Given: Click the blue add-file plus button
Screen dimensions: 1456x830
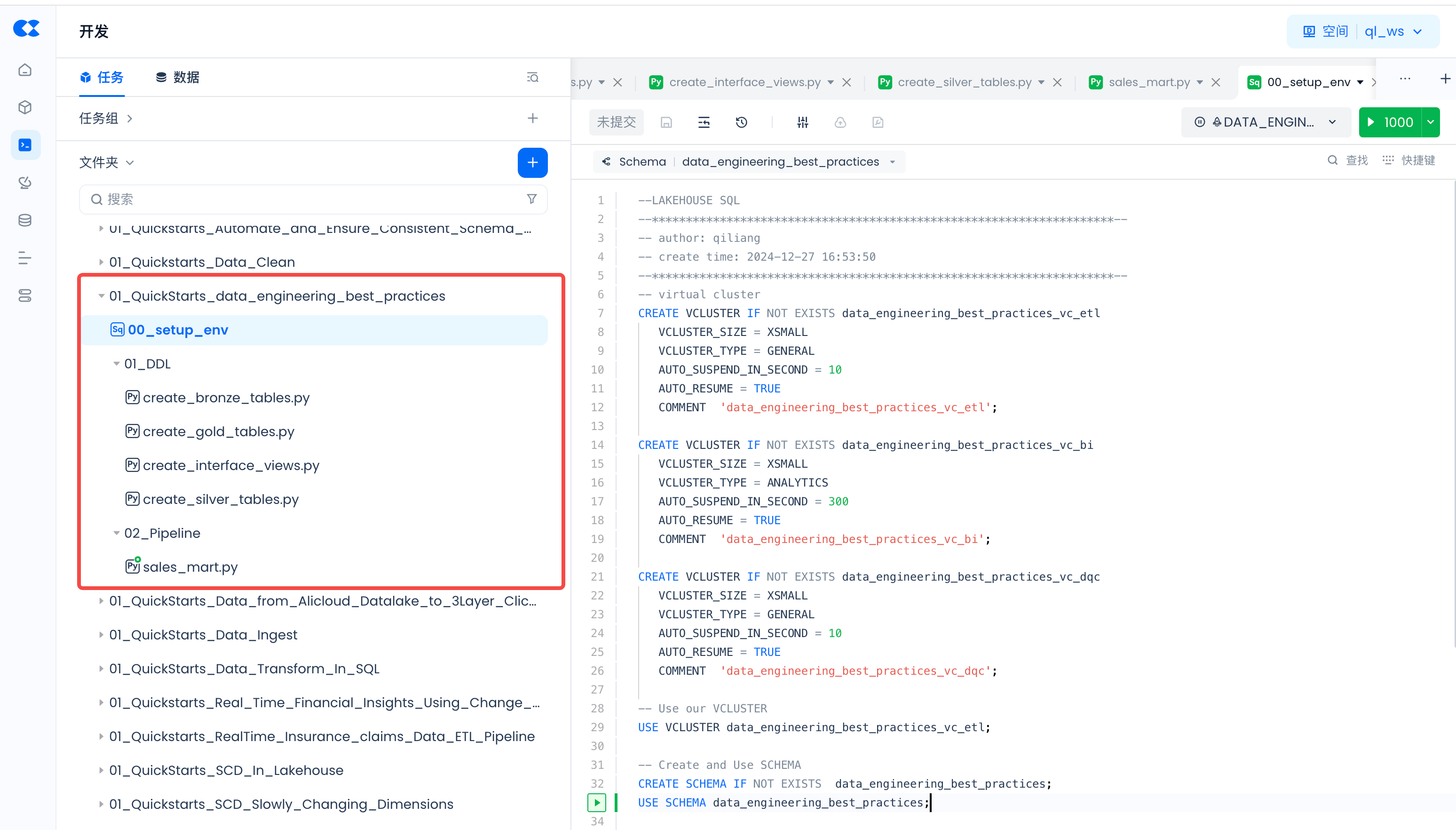Looking at the screenshot, I should pyautogui.click(x=532, y=162).
